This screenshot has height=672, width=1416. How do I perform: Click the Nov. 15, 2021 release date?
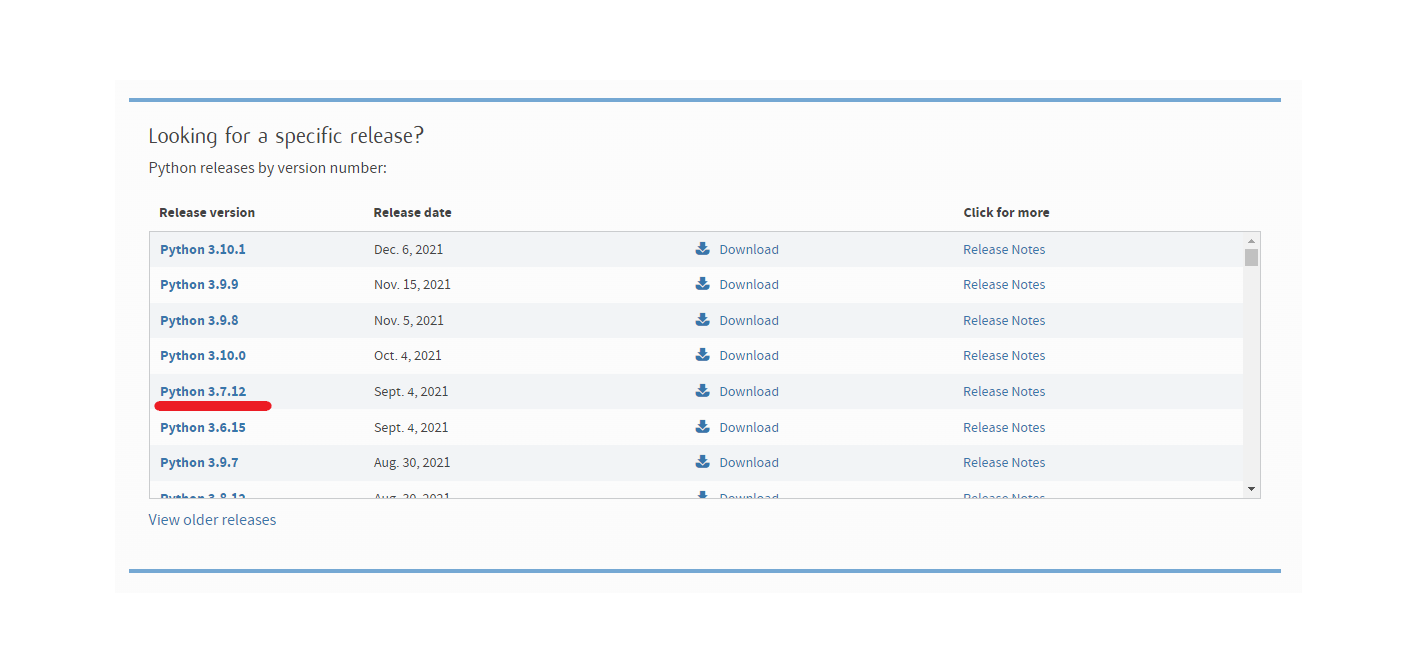pyautogui.click(x=412, y=284)
